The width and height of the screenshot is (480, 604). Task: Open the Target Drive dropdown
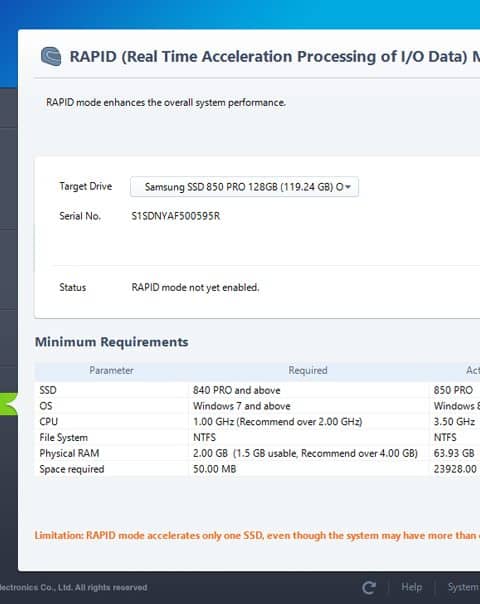pos(244,187)
